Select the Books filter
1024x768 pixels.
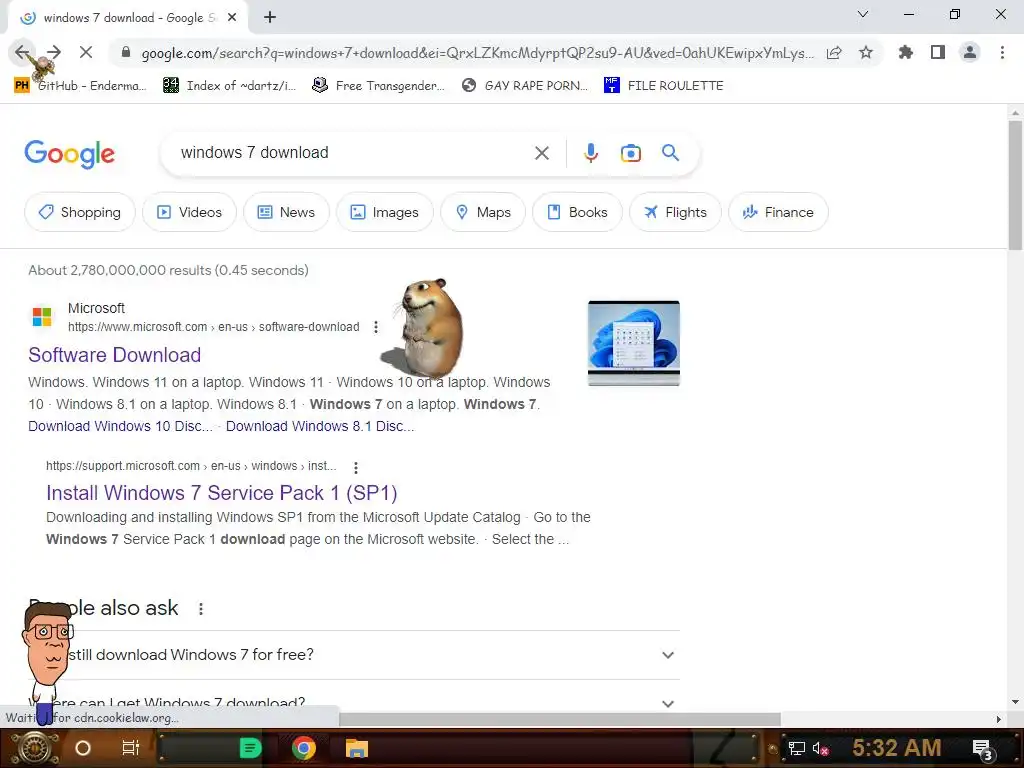577,212
